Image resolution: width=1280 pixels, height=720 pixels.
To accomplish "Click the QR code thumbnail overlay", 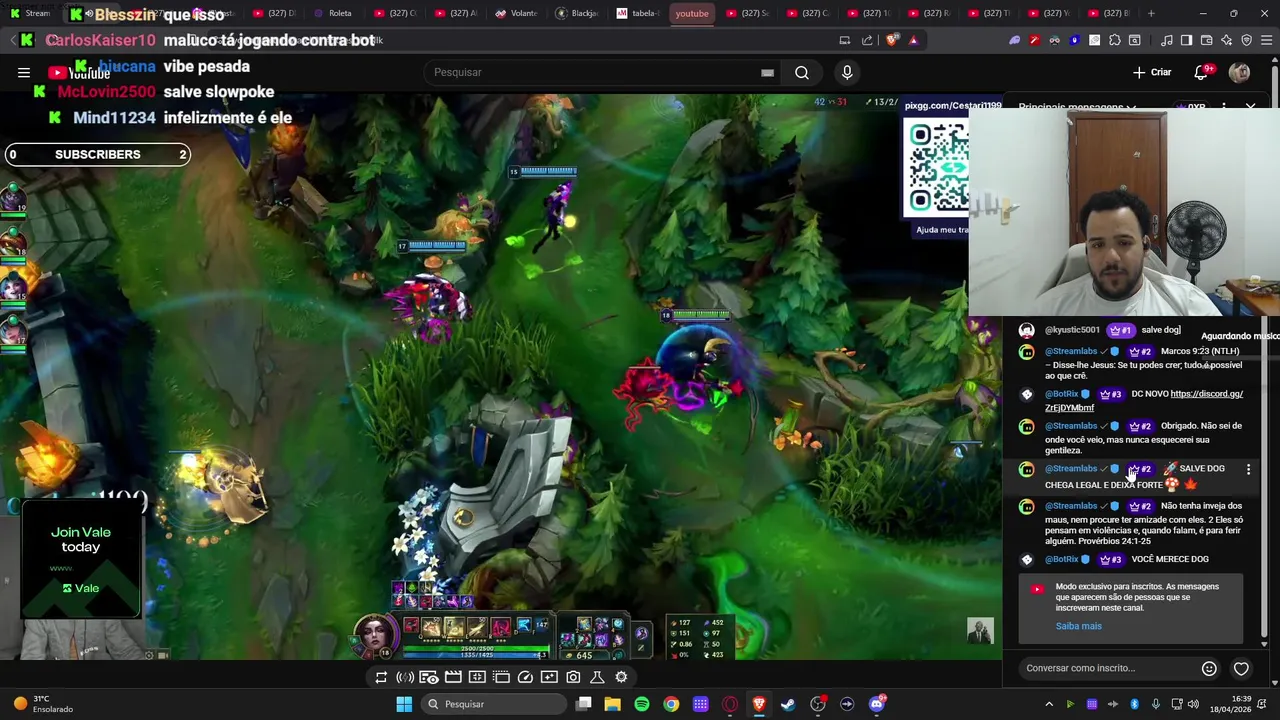I will coord(937,167).
